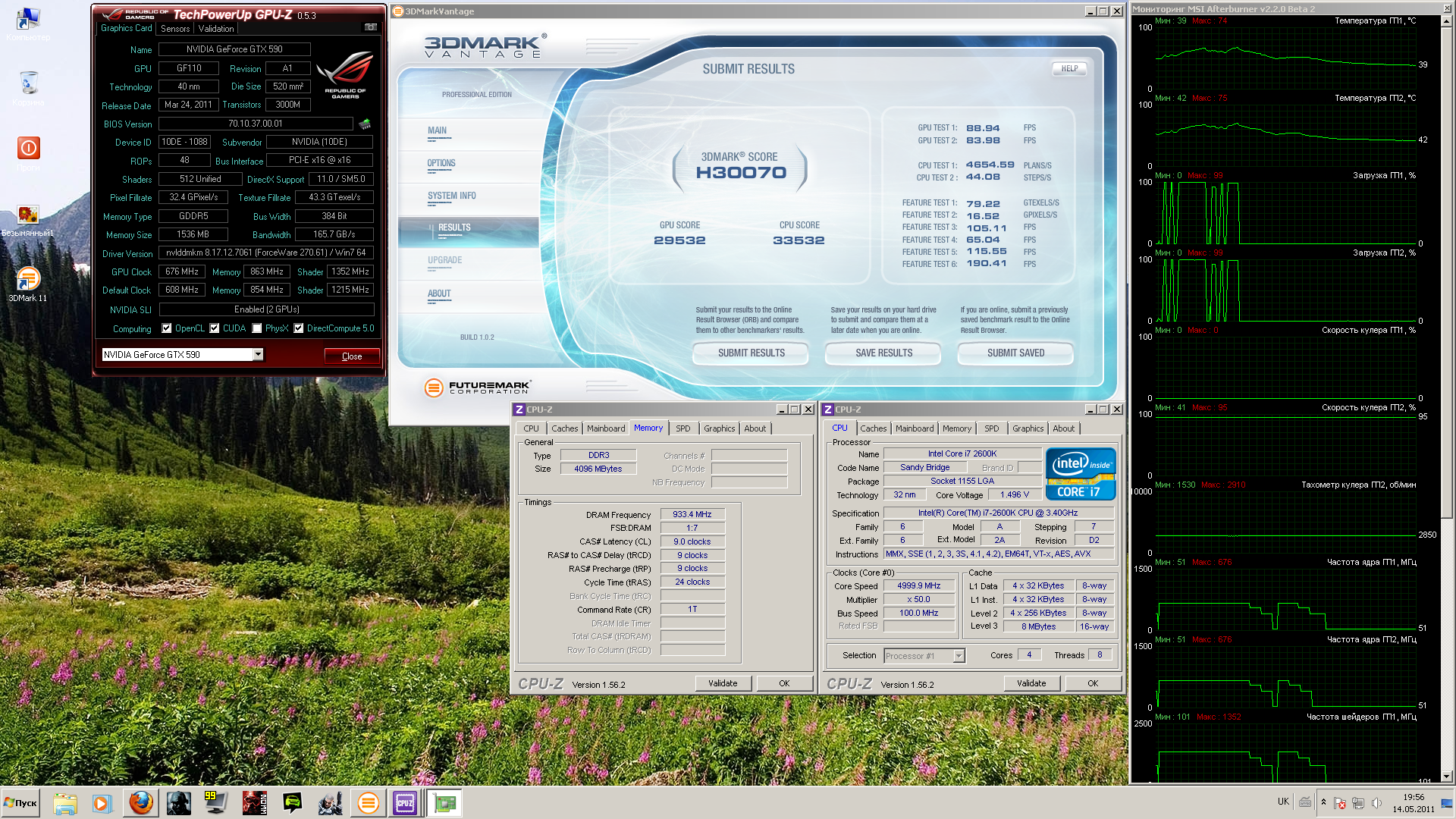The width and height of the screenshot is (1456, 819).
Task: Open Firefox from the taskbar
Action: [x=140, y=802]
